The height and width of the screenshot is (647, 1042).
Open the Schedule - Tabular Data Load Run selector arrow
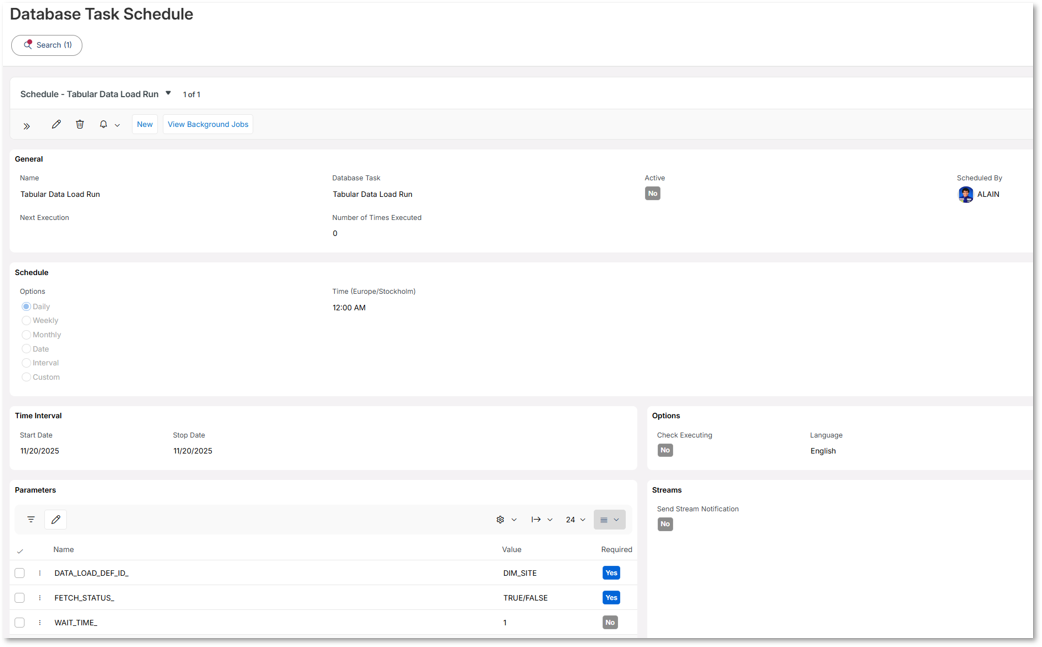point(168,93)
